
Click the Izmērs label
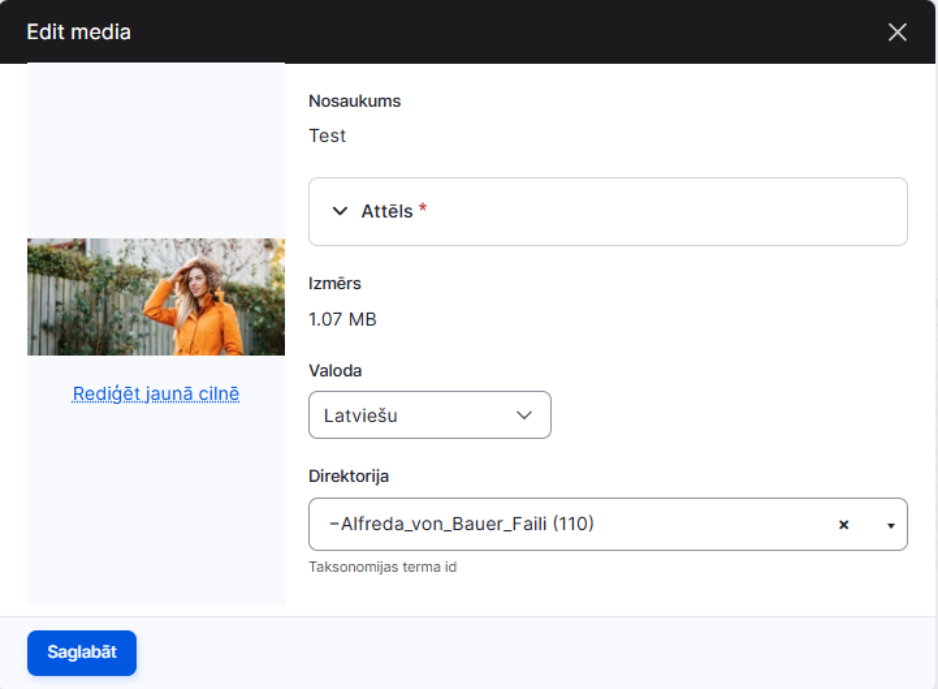(334, 283)
